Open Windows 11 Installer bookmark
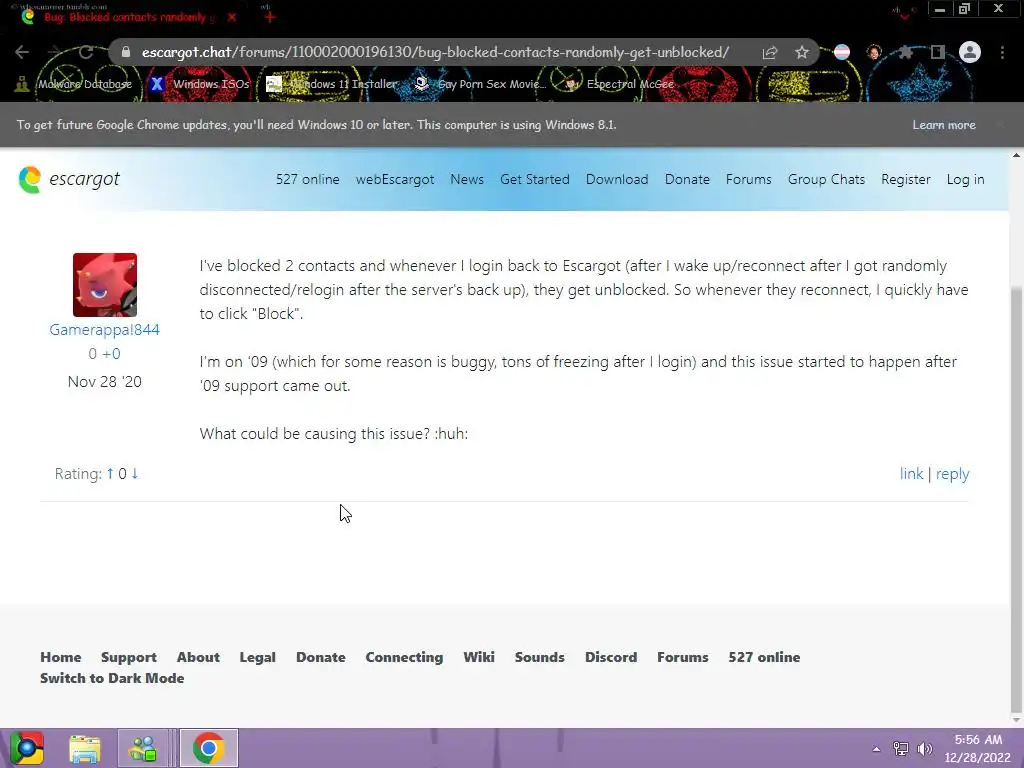The image size is (1024, 768). [x=332, y=84]
